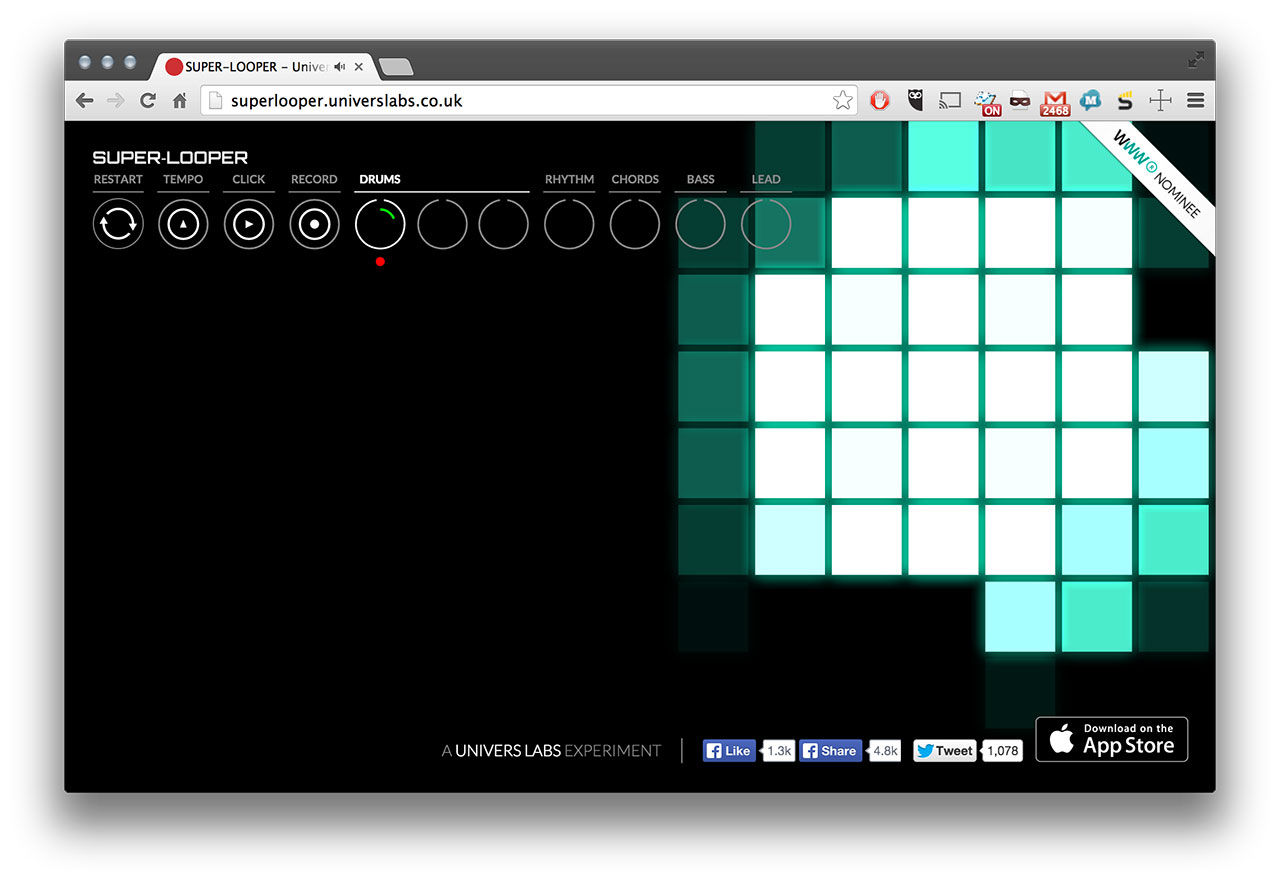The image size is (1280, 882).
Task: Click the Twitter Tweet button
Action: [944, 751]
